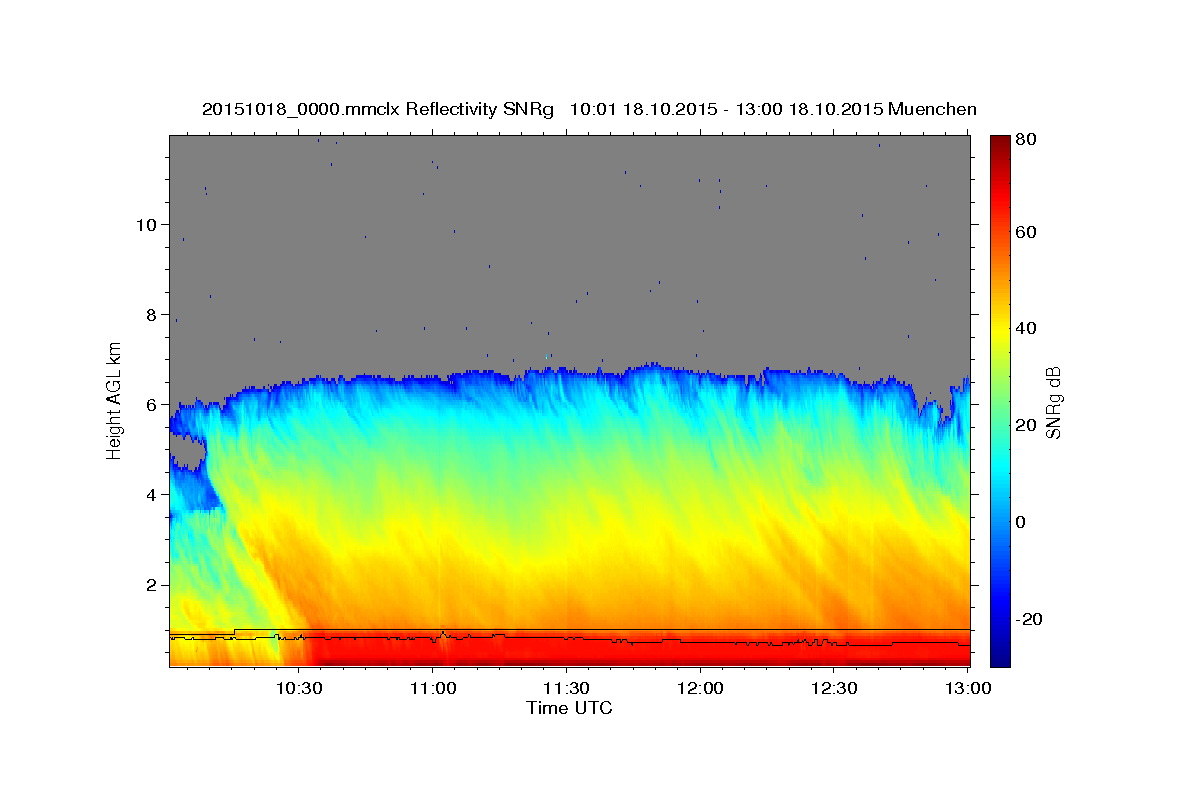The height and width of the screenshot is (800, 1200).
Task: Click the colorbar value -20
Action: coord(1031,619)
